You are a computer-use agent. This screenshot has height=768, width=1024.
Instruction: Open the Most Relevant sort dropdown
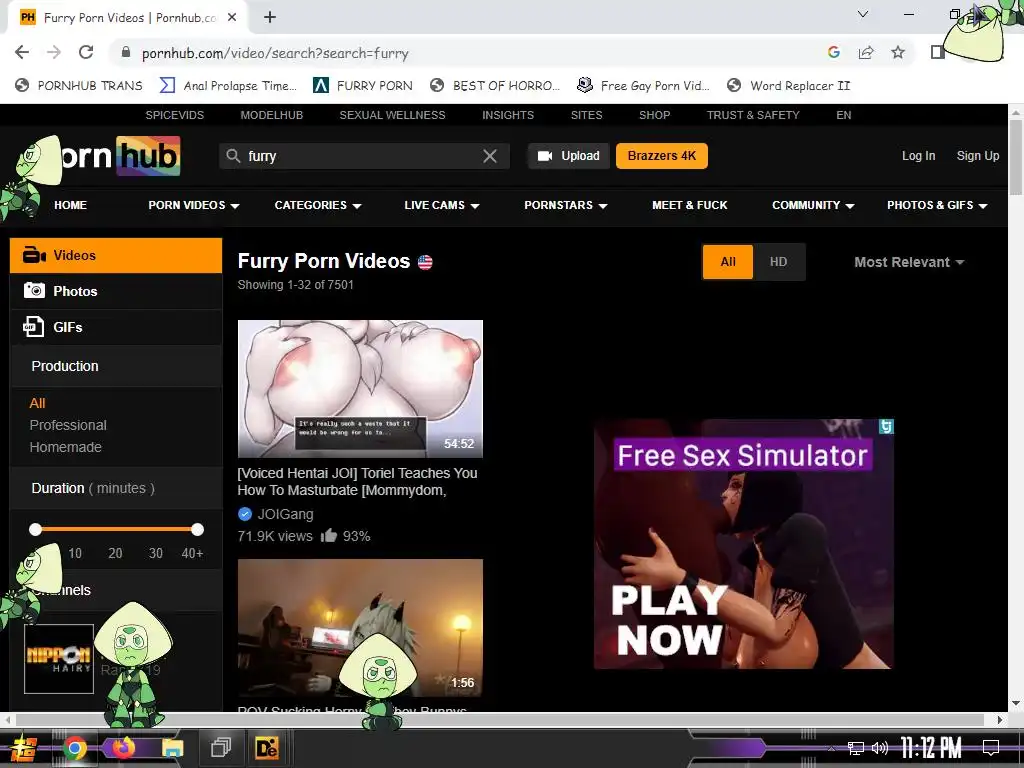pyautogui.click(x=909, y=262)
